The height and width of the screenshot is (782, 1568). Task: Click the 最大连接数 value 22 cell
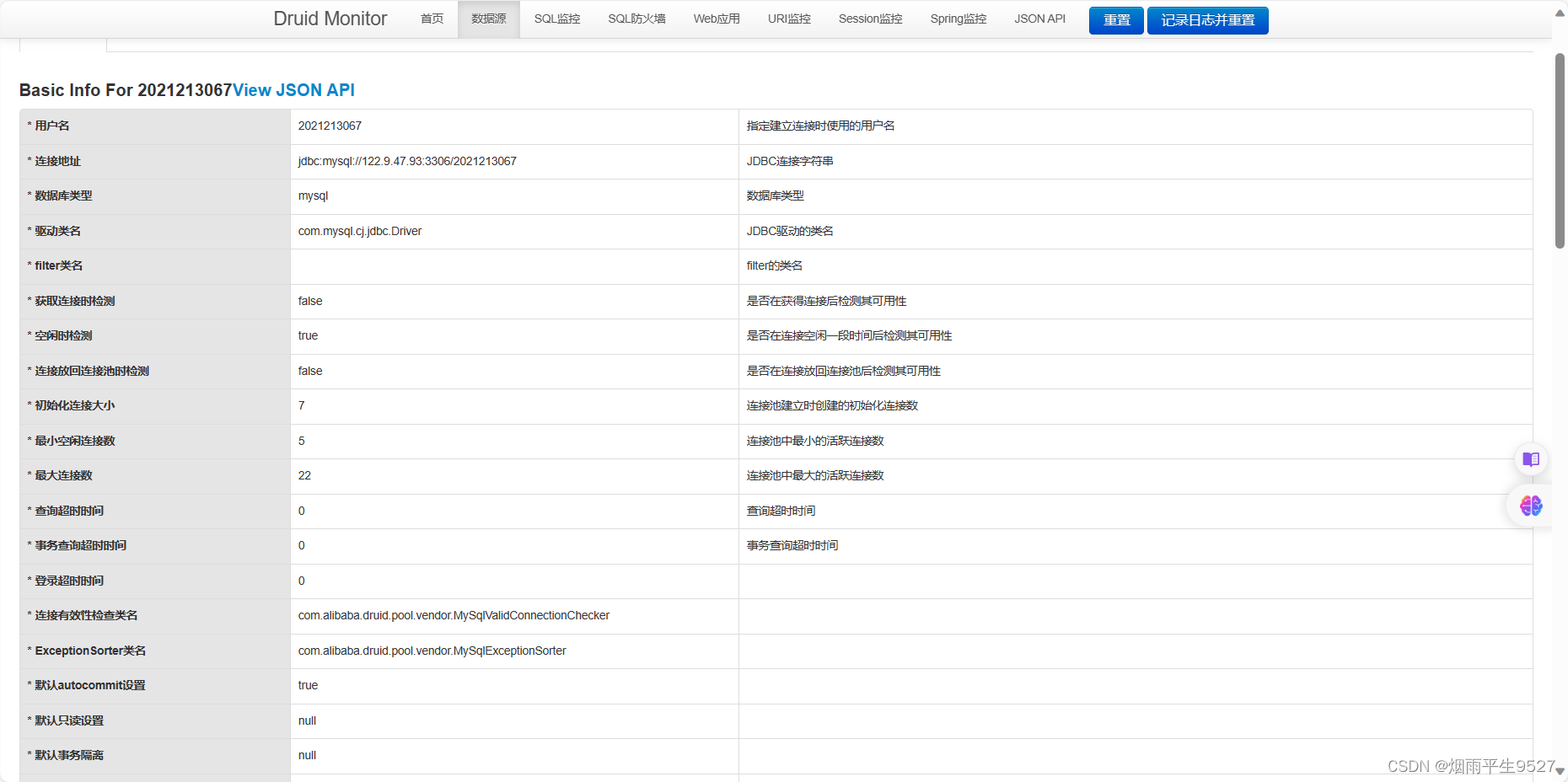pos(304,475)
